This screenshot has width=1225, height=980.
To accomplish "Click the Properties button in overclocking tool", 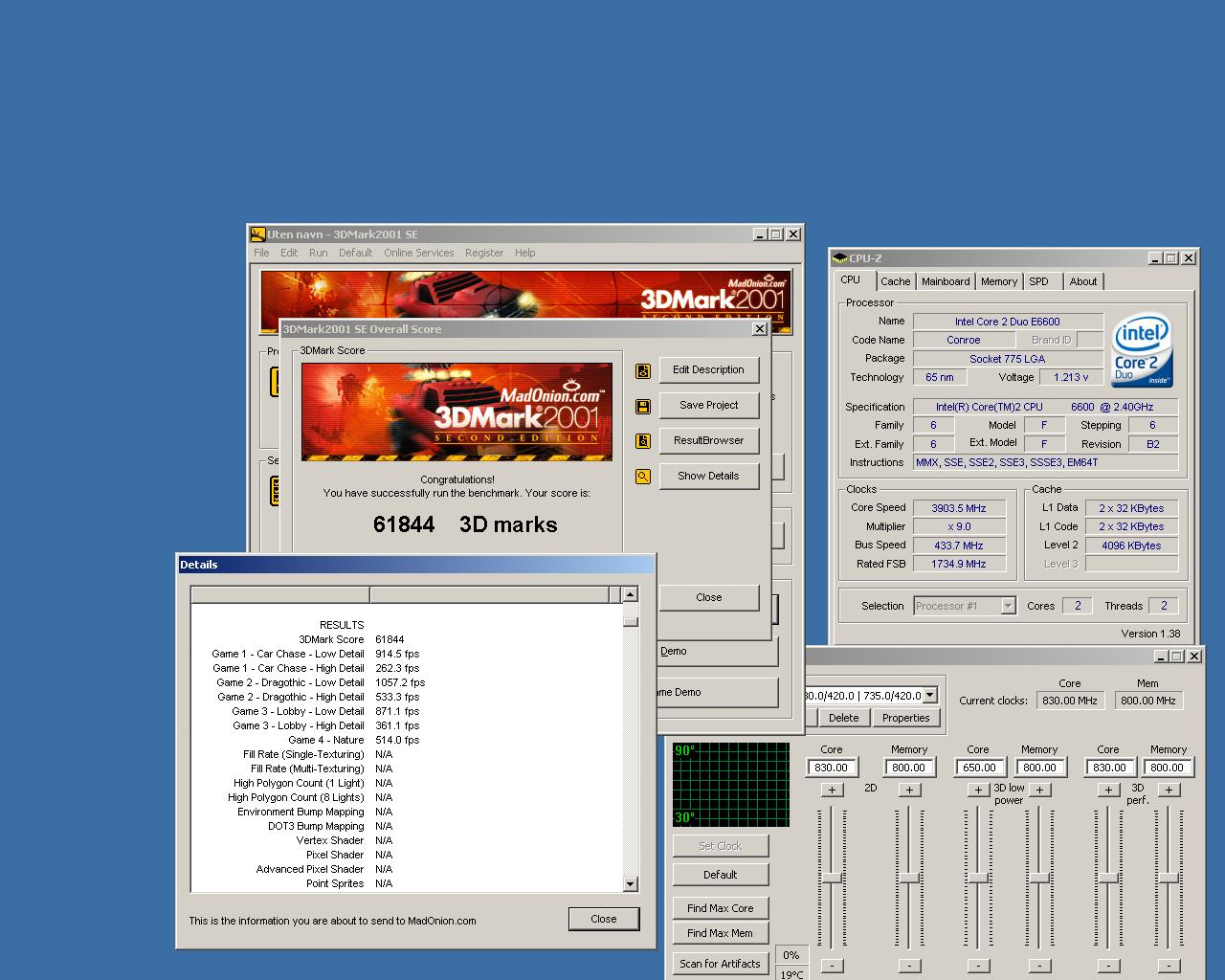I will pyautogui.click(x=905, y=718).
